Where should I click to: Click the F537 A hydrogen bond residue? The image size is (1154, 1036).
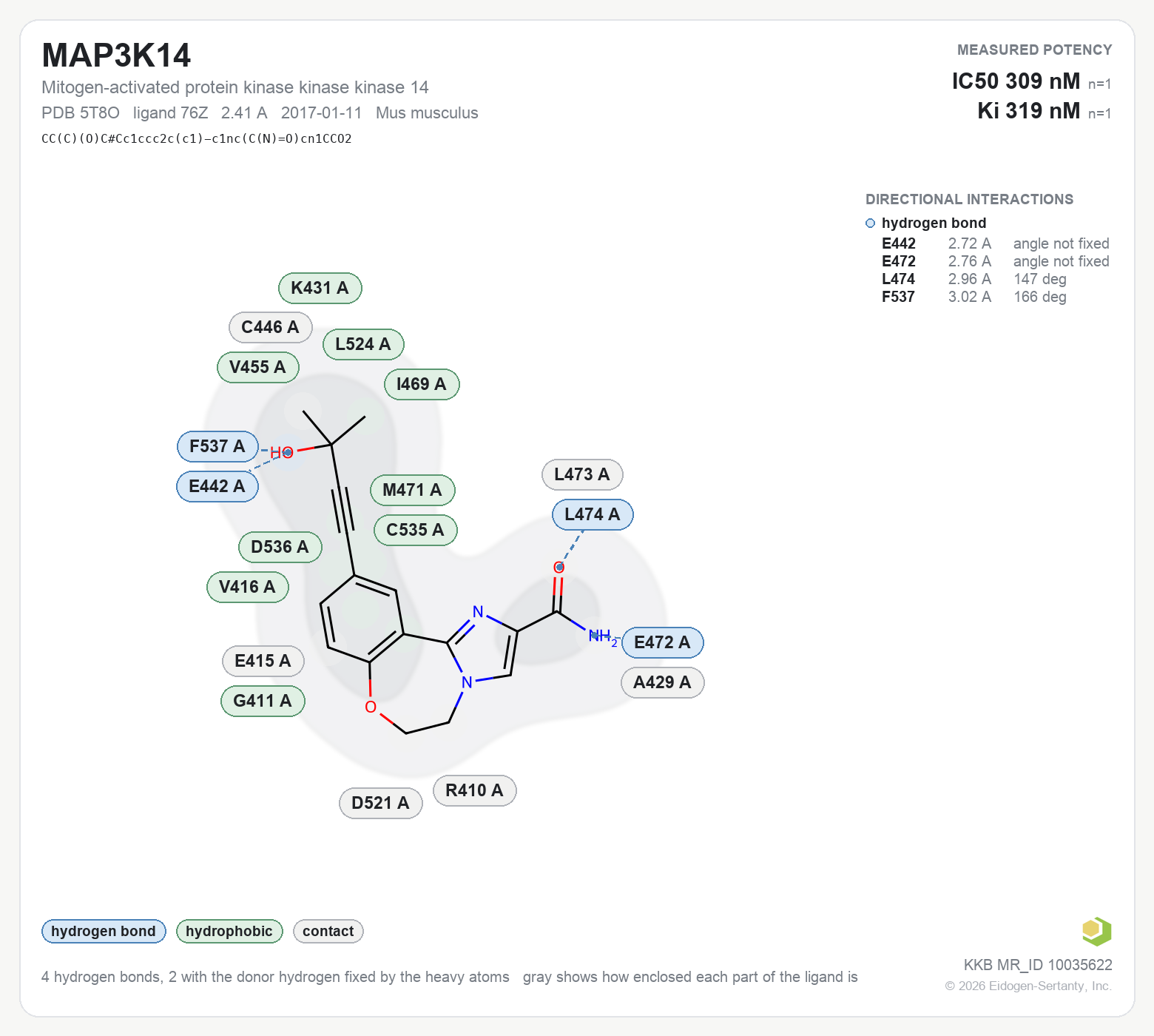(217, 446)
